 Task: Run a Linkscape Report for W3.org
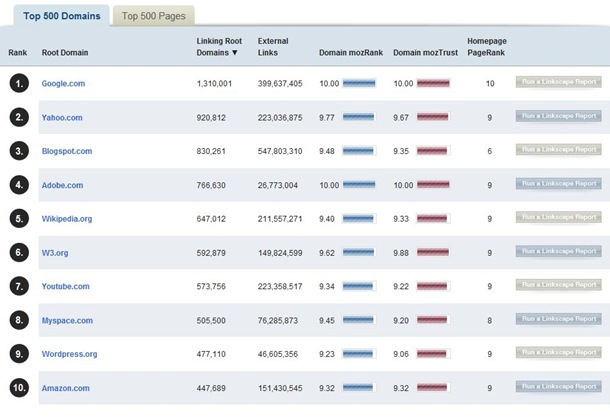tap(559, 251)
